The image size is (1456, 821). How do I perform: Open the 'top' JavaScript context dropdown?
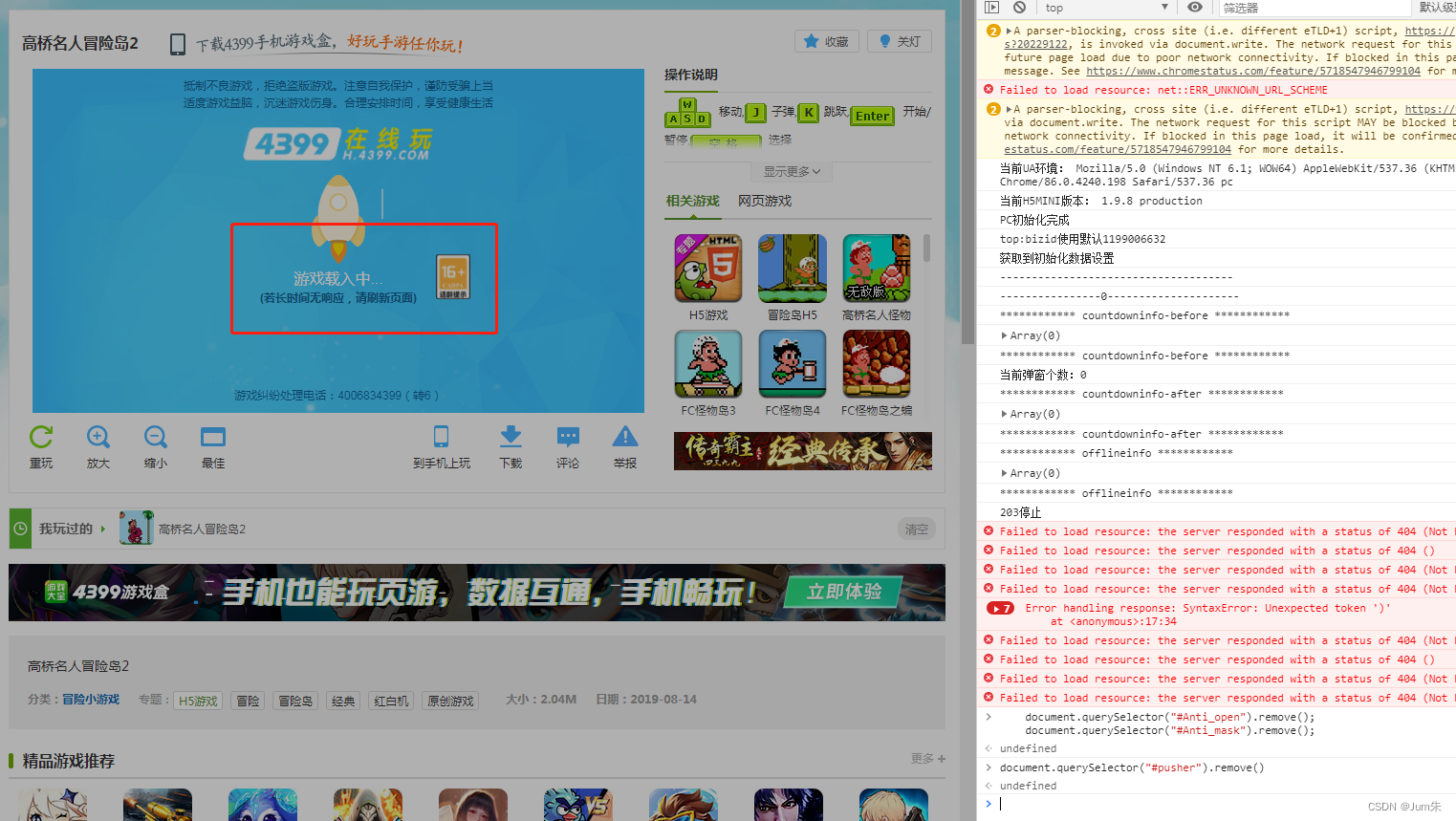coord(1106,8)
